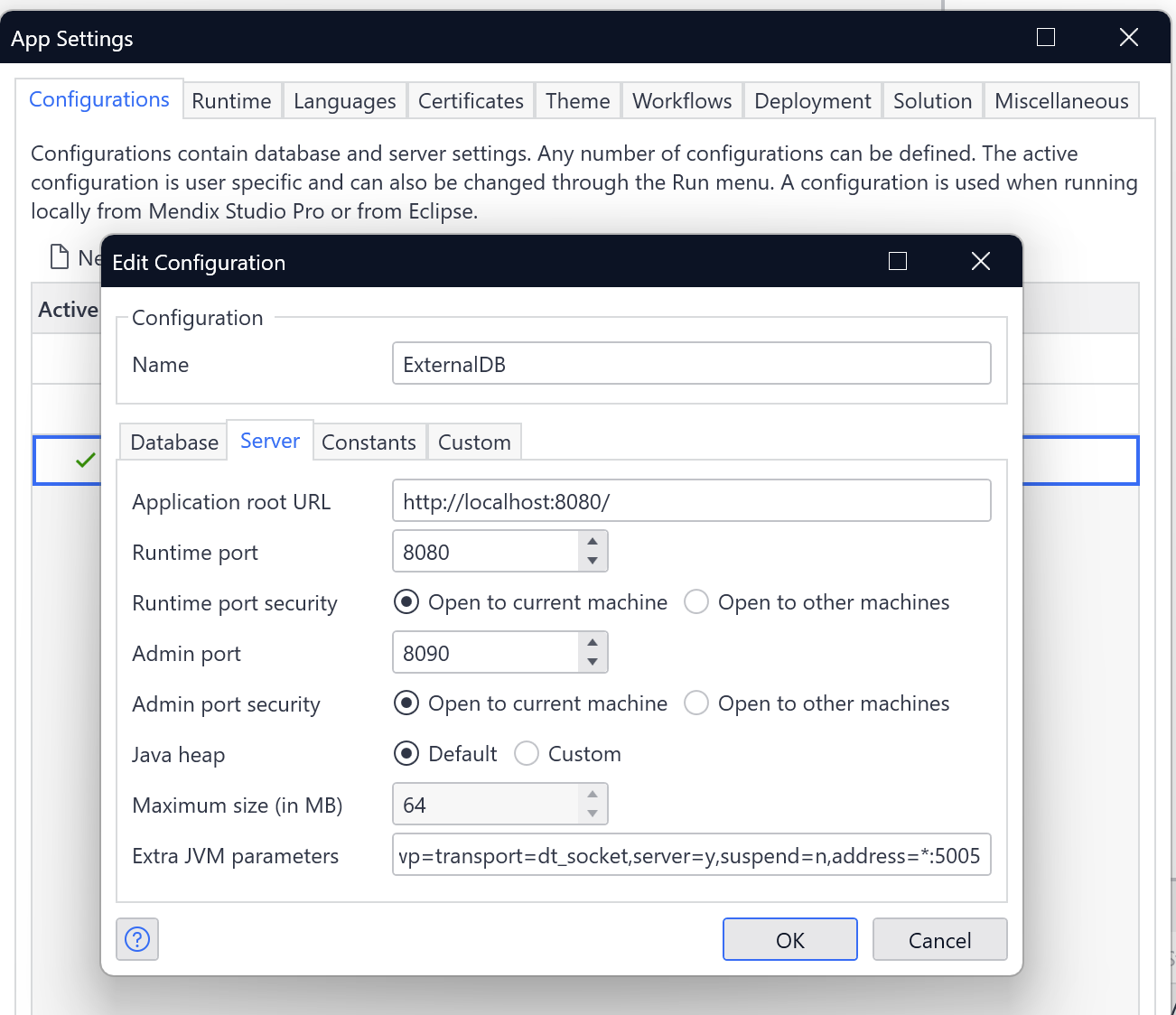Switch to the Custom tab
Screen dimensions: 1176x1015
click(474, 442)
